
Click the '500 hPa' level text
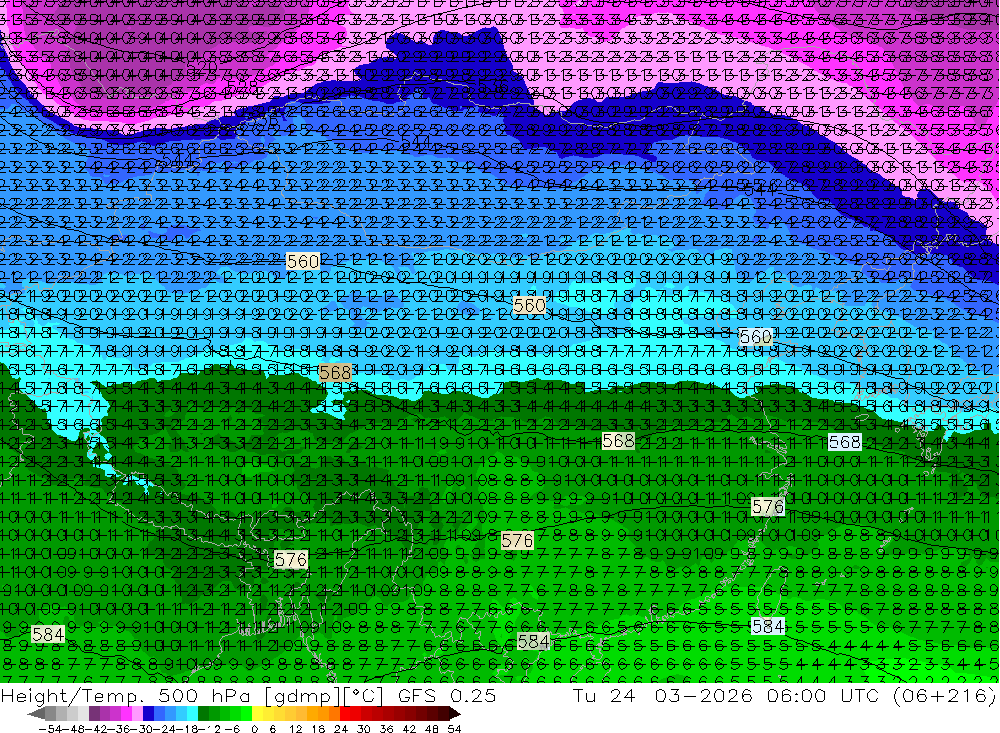pos(204,697)
